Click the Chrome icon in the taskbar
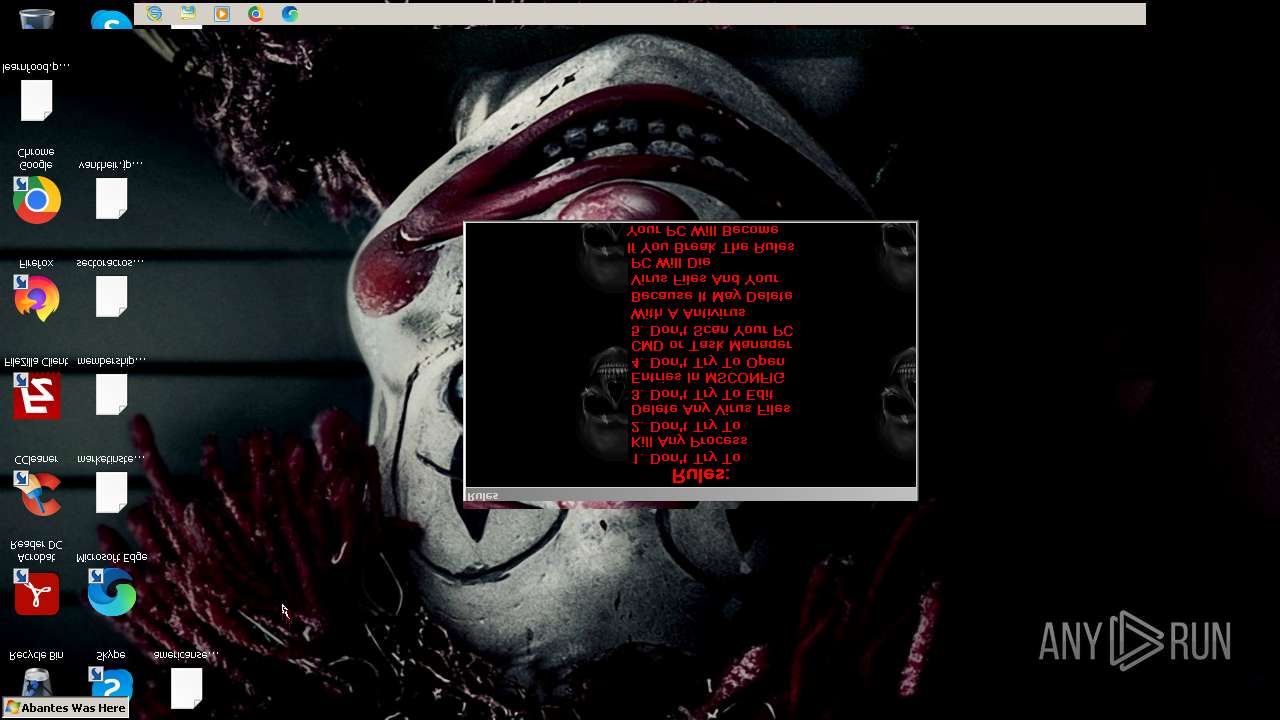 [256, 14]
